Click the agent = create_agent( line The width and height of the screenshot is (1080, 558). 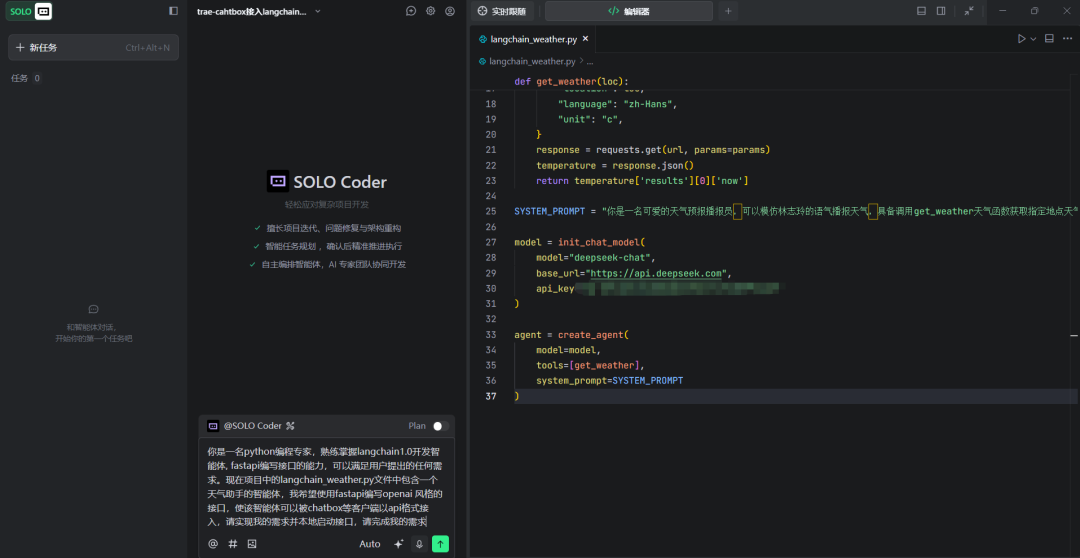click(572, 335)
